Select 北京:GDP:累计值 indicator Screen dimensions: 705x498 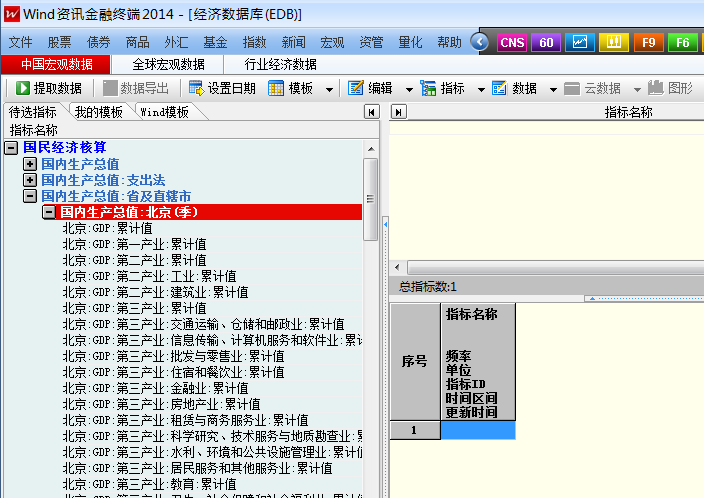pos(107,228)
